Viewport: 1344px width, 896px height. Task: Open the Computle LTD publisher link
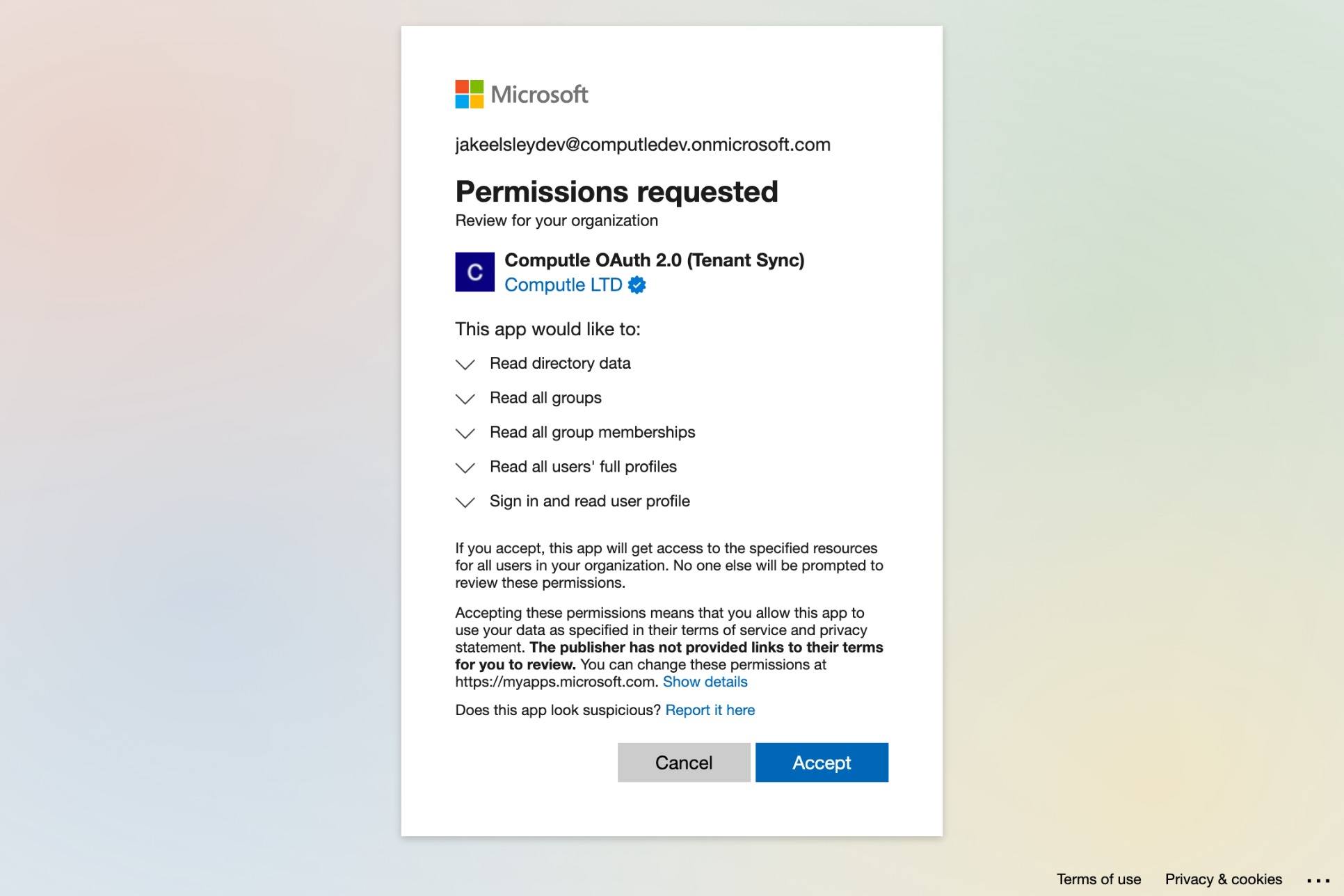[x=563, y=285]
